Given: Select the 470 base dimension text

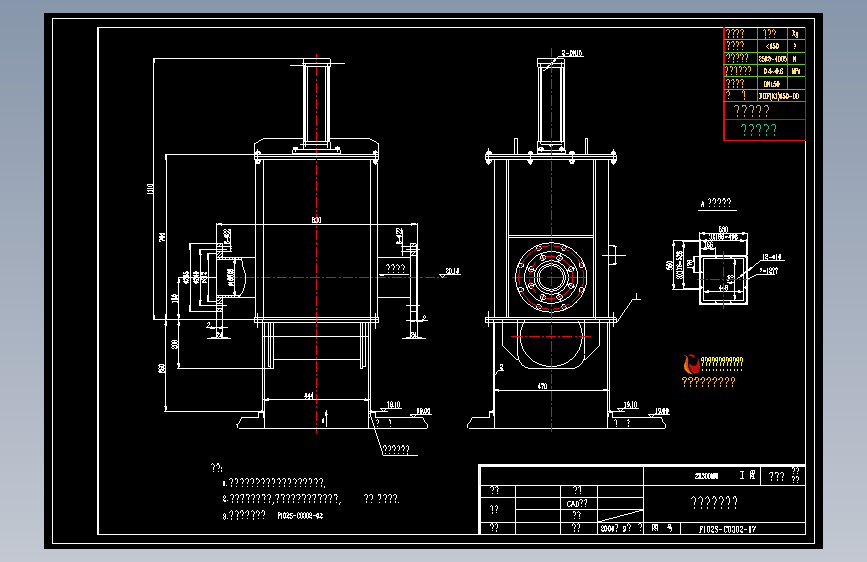Looking at the screenshot, I should coord(542,386).
